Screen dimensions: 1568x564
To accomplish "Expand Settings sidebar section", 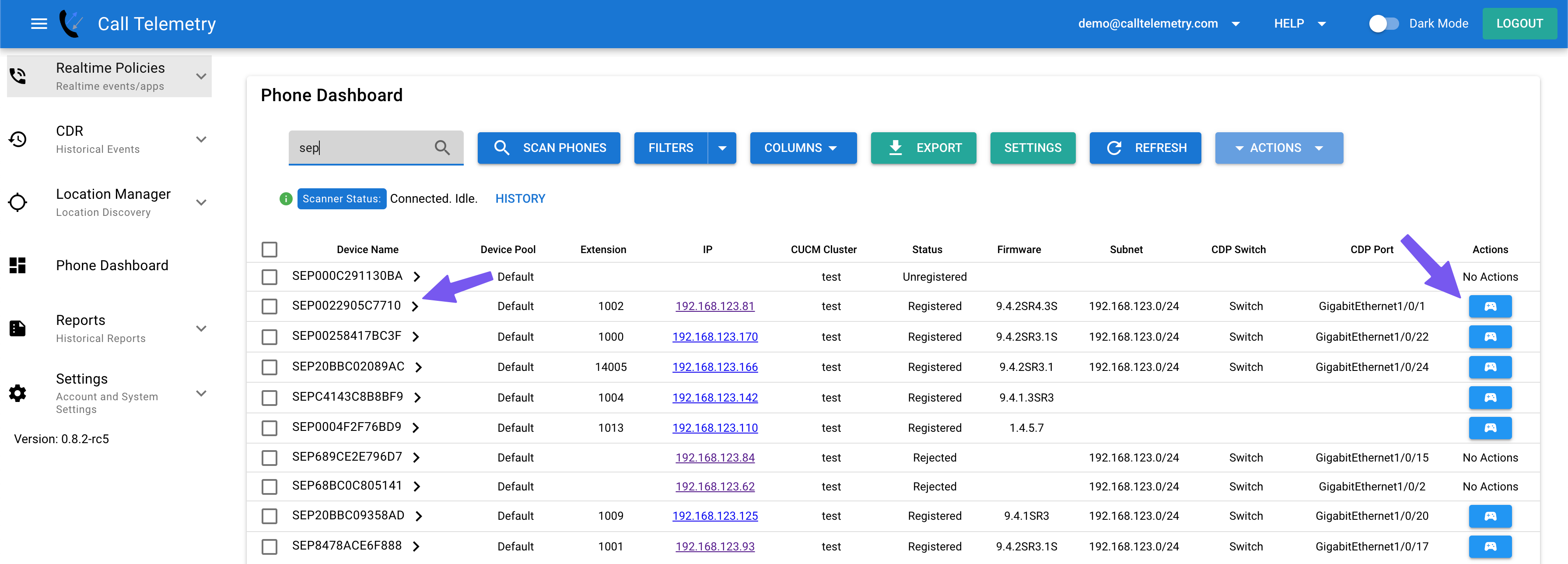I will [x=202, y=394].
